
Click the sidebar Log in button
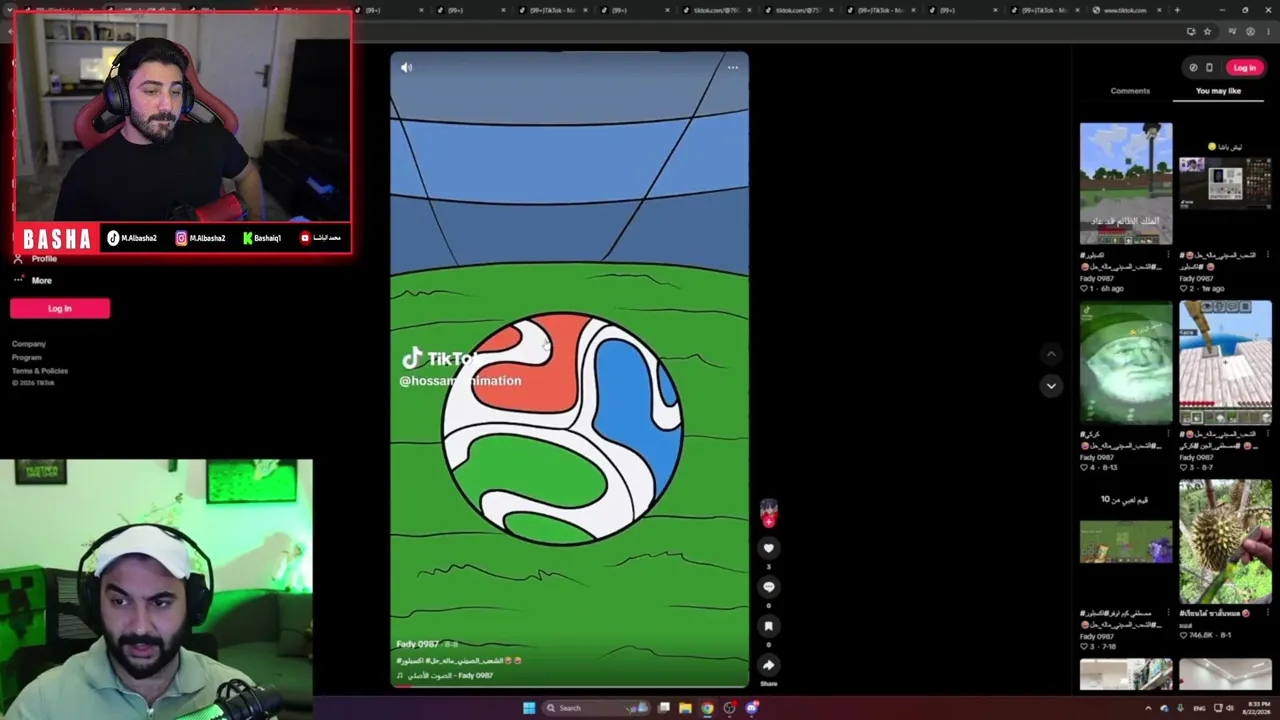click(x=60, y=308)
